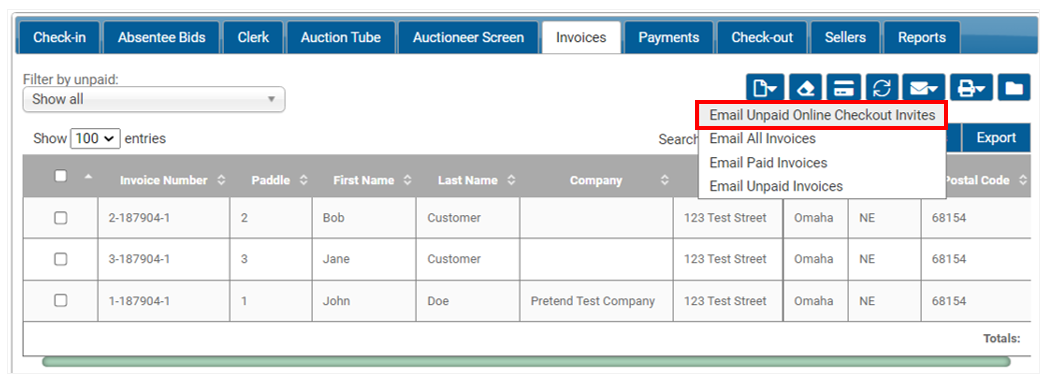Open the Auction Tube tab
Screen dimensions: 1046x385
(341, 37)
